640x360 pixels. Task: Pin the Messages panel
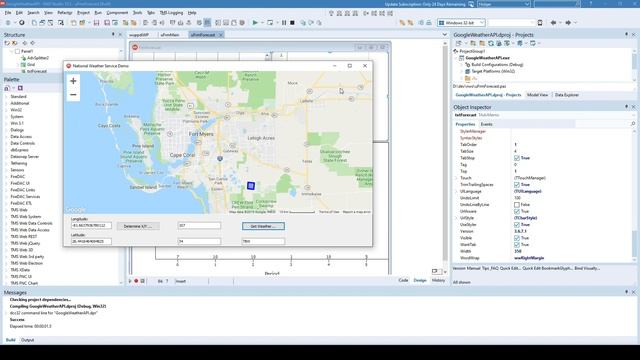[x=627, y=292]
